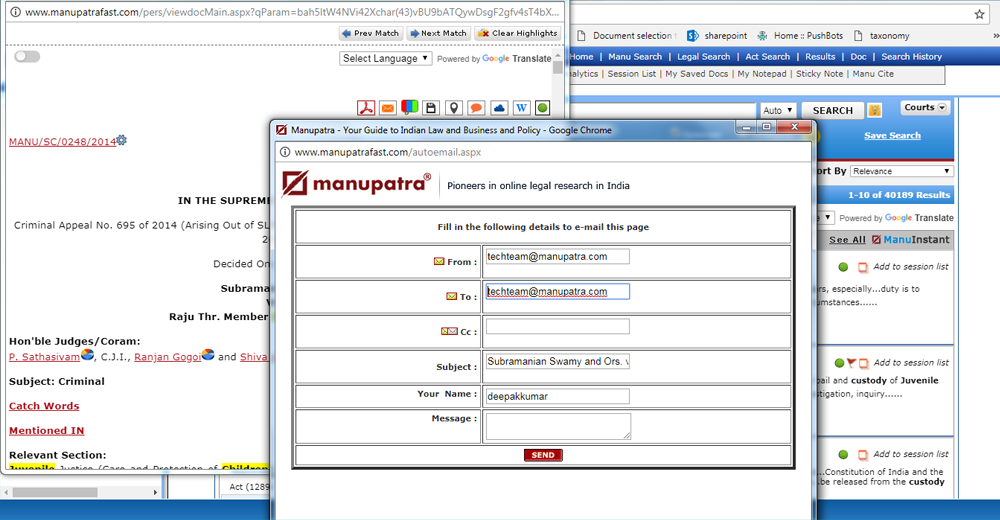Open Ranjan Gogoi judge link
The height and width of the screenshot is (520, 1000).
[168, 357]
